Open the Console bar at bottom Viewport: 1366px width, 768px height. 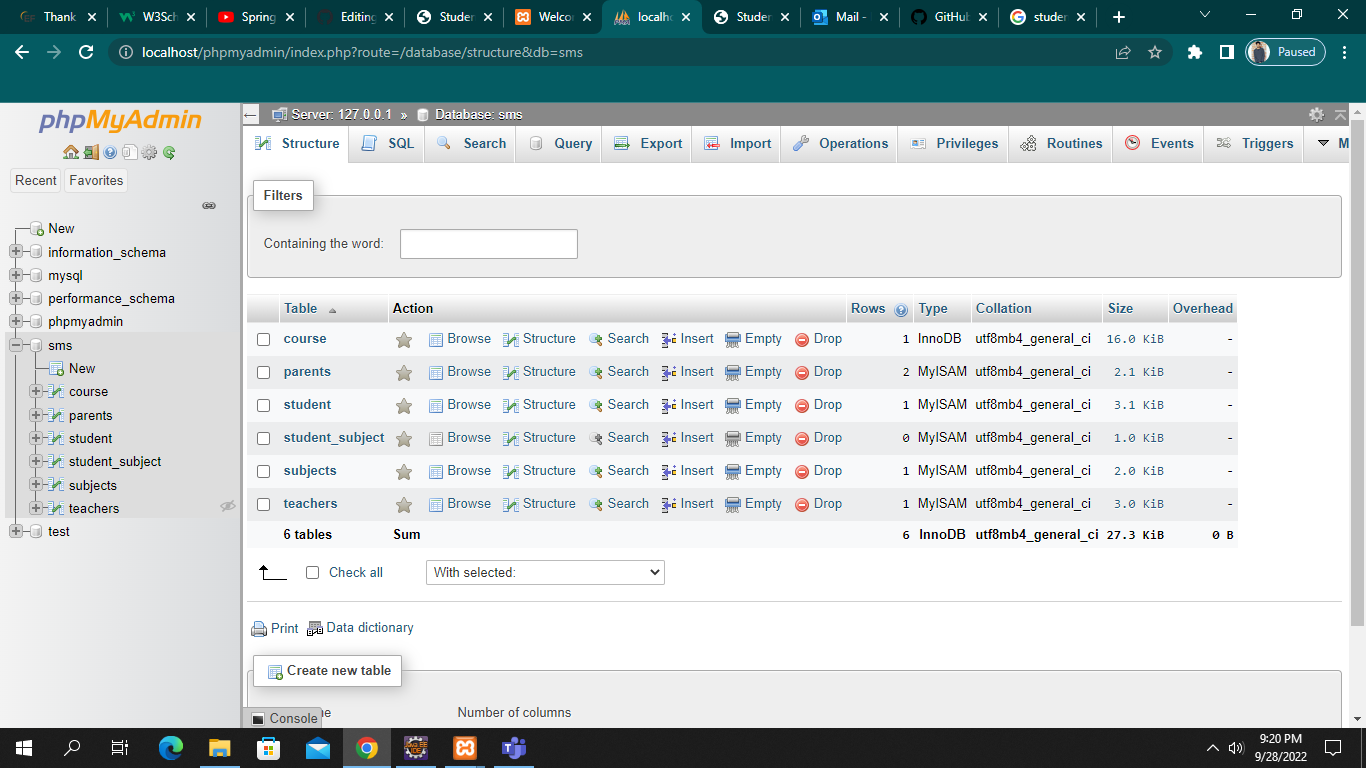(x=284, y=718)
